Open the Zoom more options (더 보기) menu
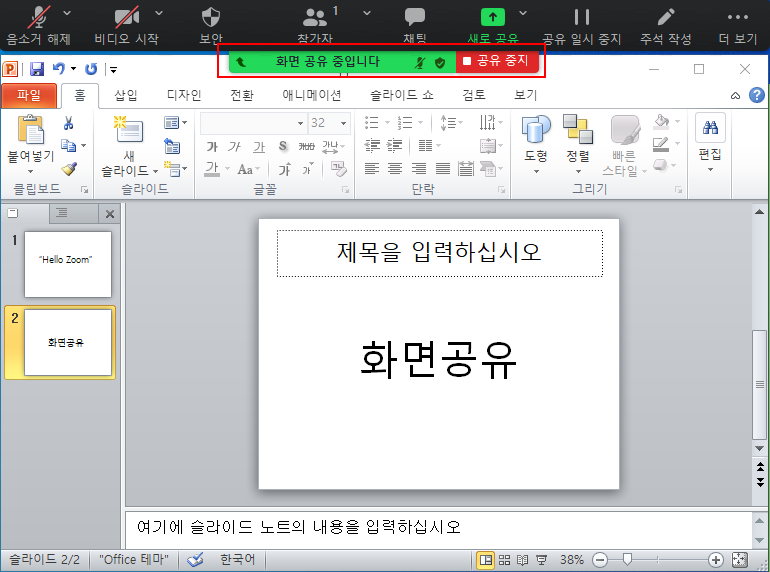The width and height of the screenshot is (770, 572). 738,26
